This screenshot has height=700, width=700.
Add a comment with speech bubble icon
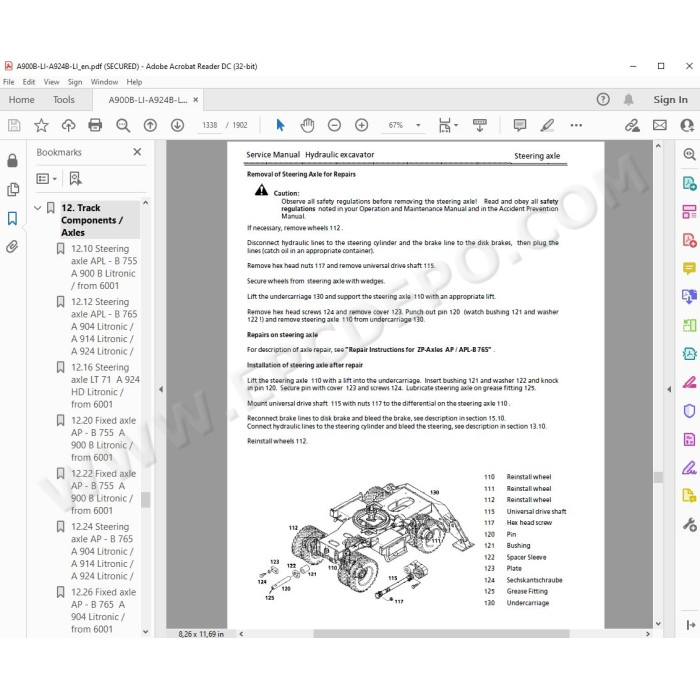[x=520, y=125]
